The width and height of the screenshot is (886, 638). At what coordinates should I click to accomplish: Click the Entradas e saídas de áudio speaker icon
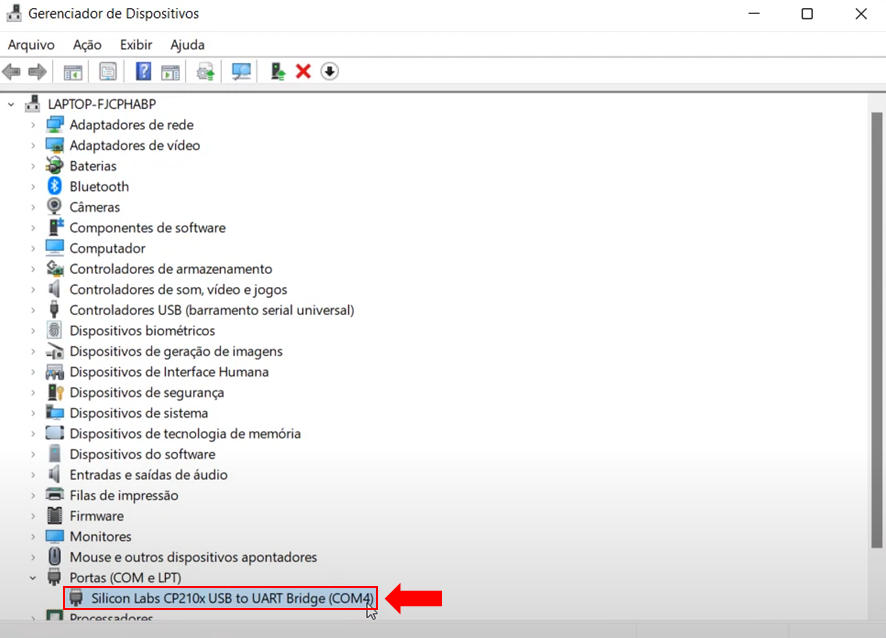pyautogui.click(x=54, y=474)
